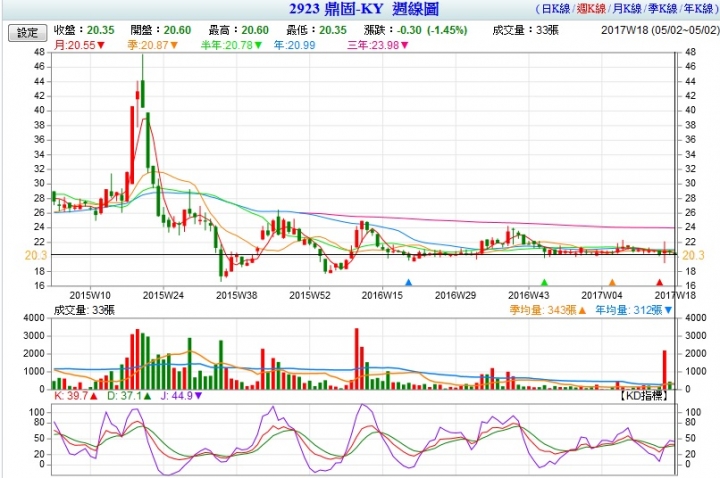The width and height of the screenshot is (720, 478).
Task: Click the J: 44.9 indicator value
Action: pyautogui.click(x=181, y=395)
